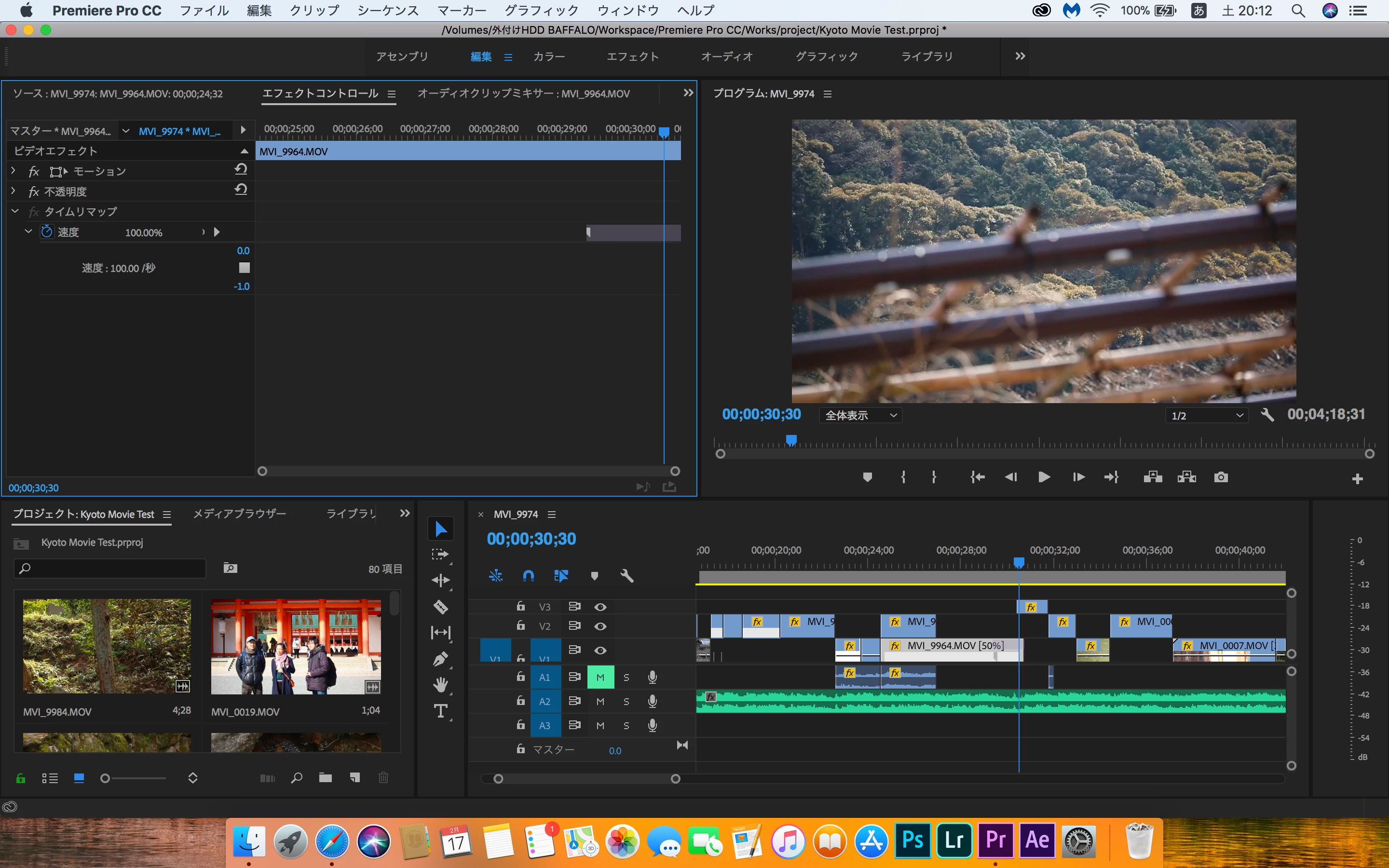1389x868 pixels.
Task: Select the MVI_0019.MOV thumbnail
Action: pos(296,646)
